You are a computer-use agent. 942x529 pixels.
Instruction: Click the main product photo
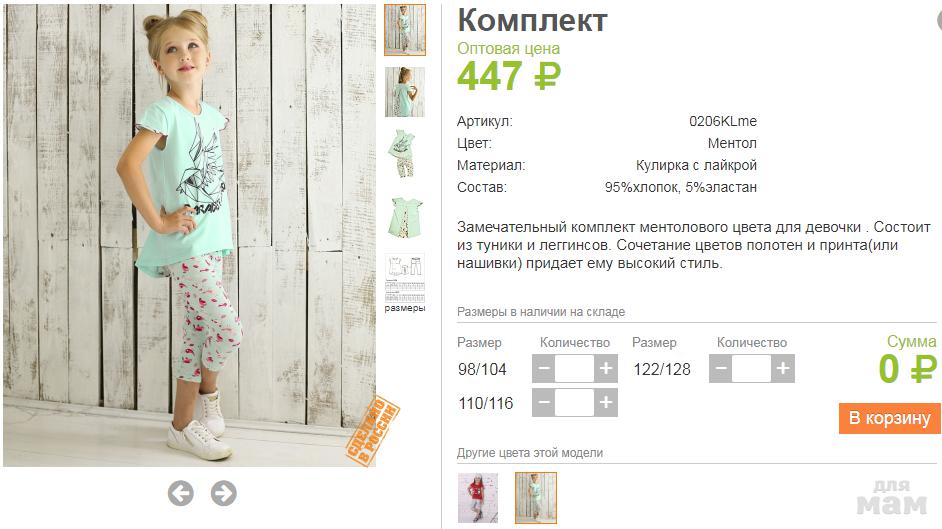(190, 235)
